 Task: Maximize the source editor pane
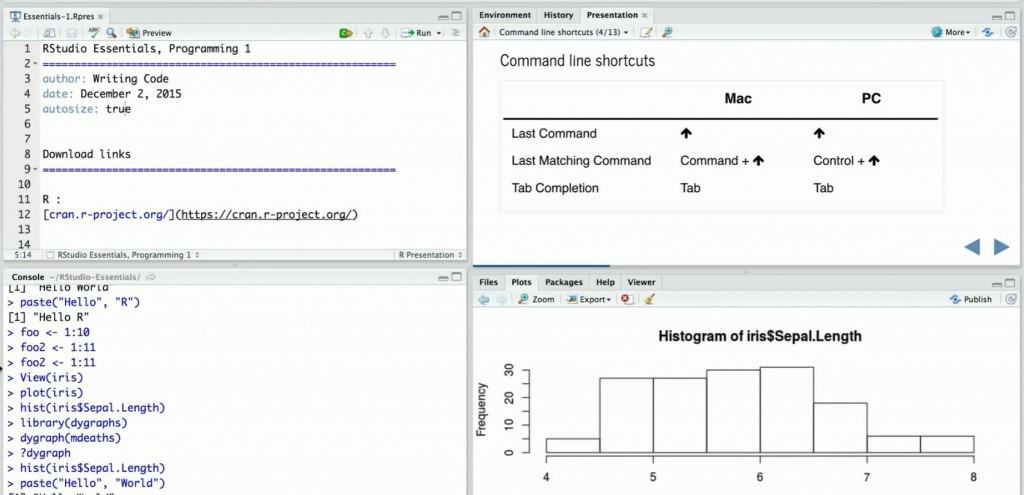click(x=456, y=16)
